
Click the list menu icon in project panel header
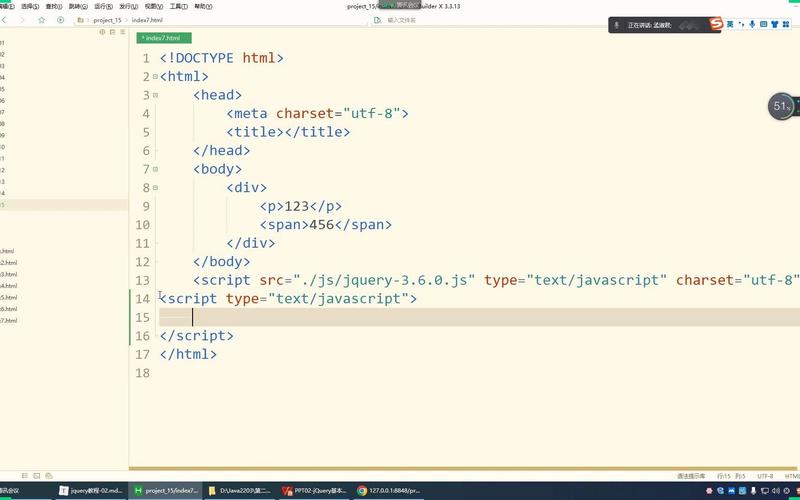click(x=122, y=32)
